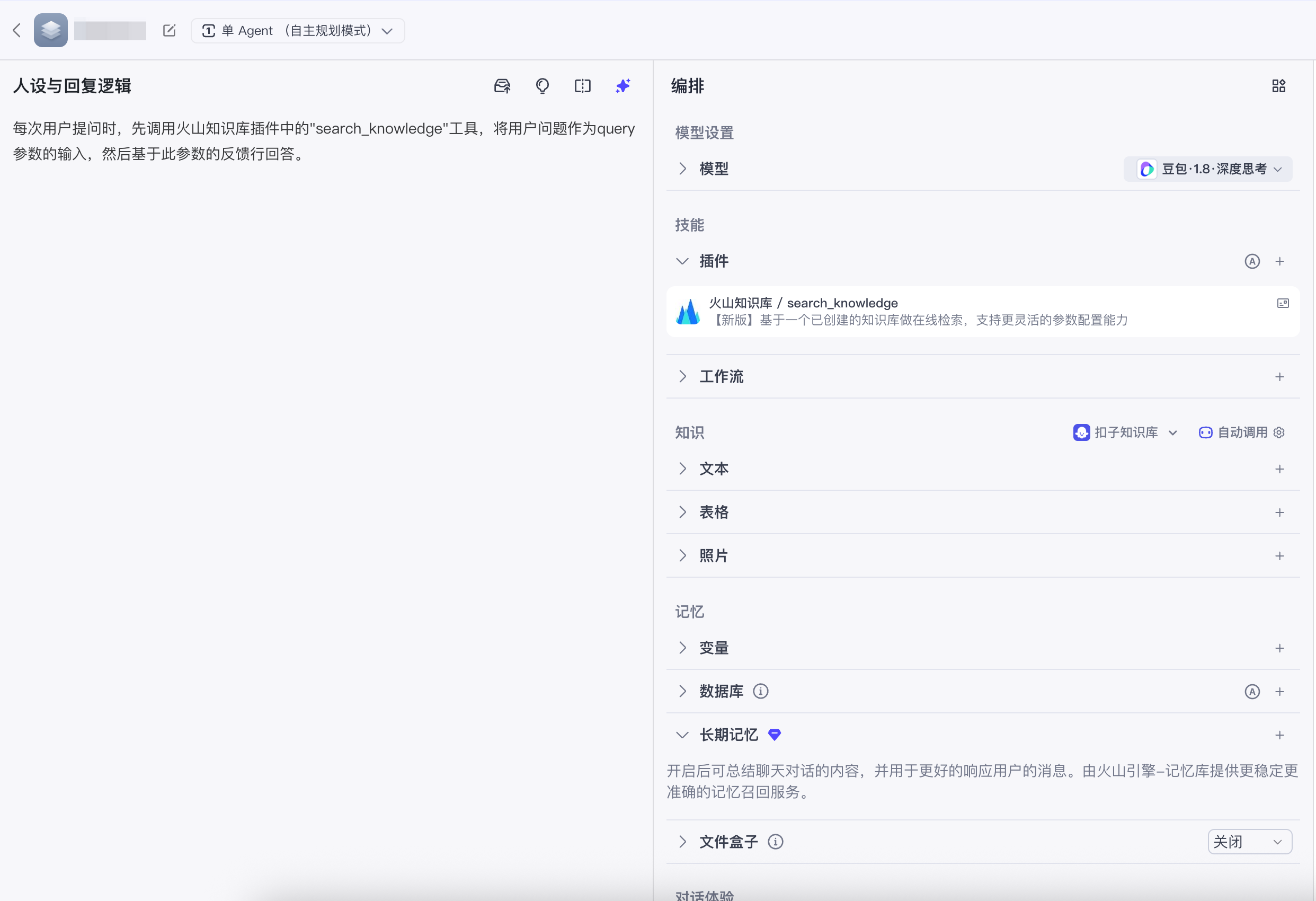Click the lightbulb suggestion icon
Image resolution: width=1316 pixels, height=901 pixels.
(x=543, y=86)
